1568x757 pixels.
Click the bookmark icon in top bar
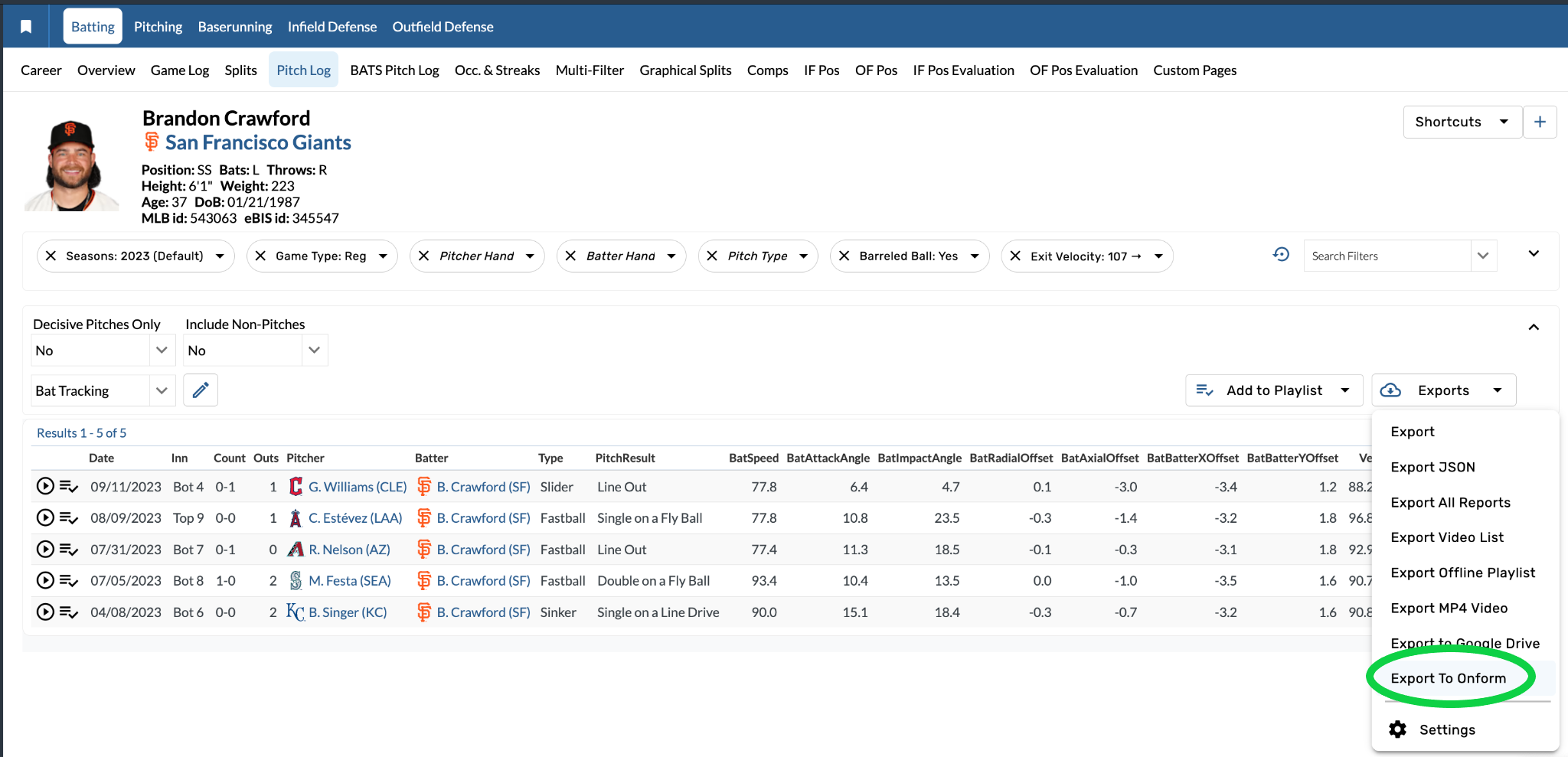pos(26,27)
